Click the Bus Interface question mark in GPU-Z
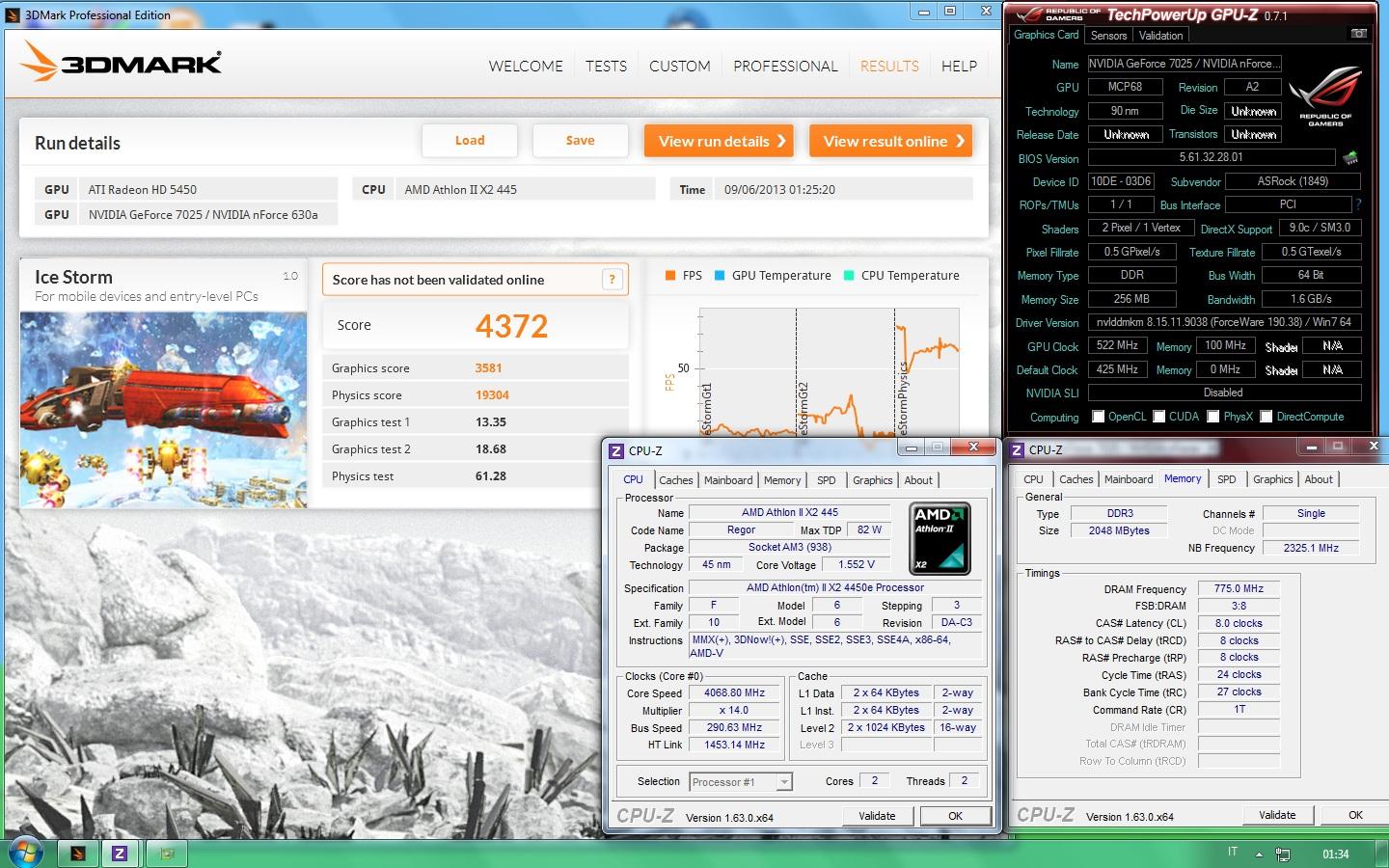1389x868 pixels. pos(1358,204)
